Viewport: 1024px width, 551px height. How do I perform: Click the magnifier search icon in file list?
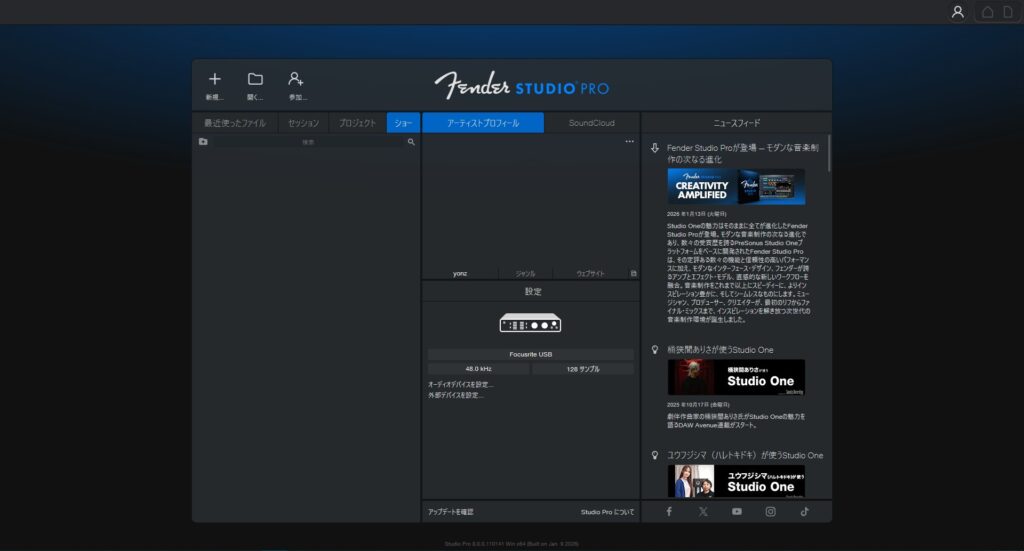pos(411,142)
